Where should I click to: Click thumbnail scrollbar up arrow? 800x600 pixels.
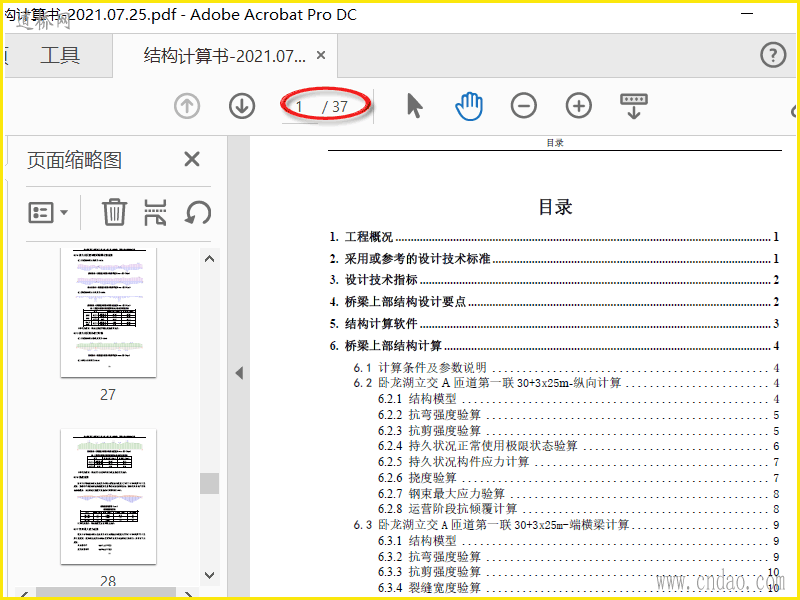[x=209, y=259]
